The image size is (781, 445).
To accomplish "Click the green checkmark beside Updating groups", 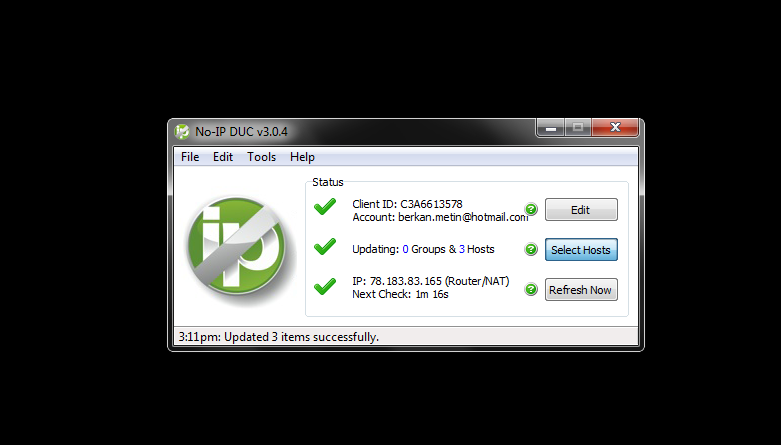I will tap(325, 246).
